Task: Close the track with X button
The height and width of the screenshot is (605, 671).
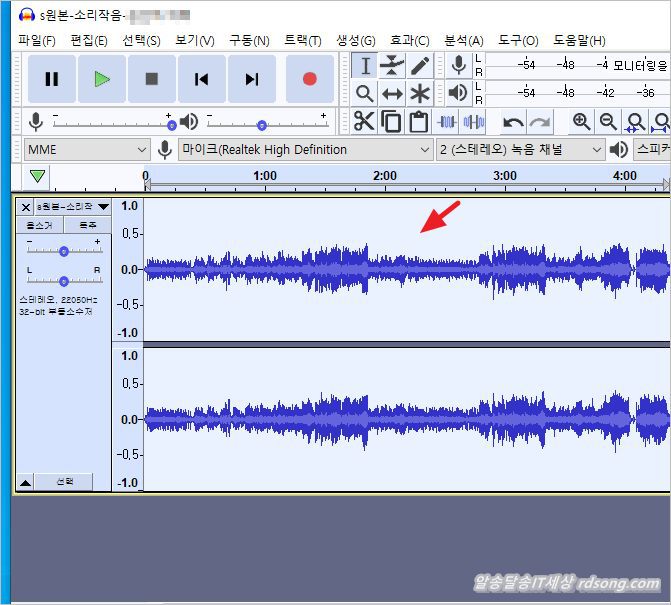Action: (26, 208)
